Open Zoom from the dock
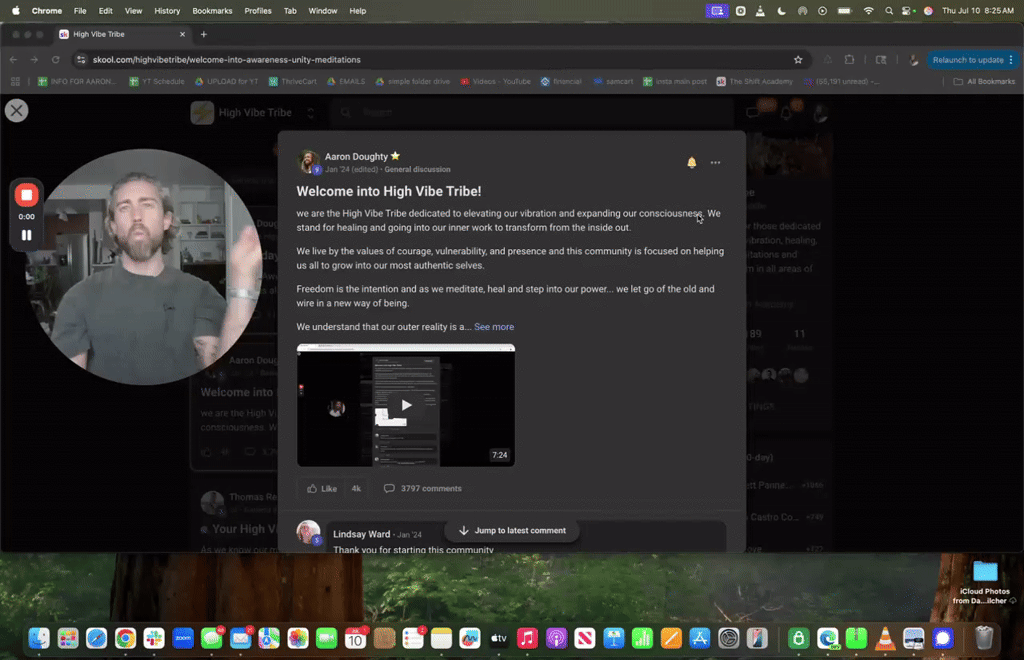1024x660 pixels. (183, 638)
